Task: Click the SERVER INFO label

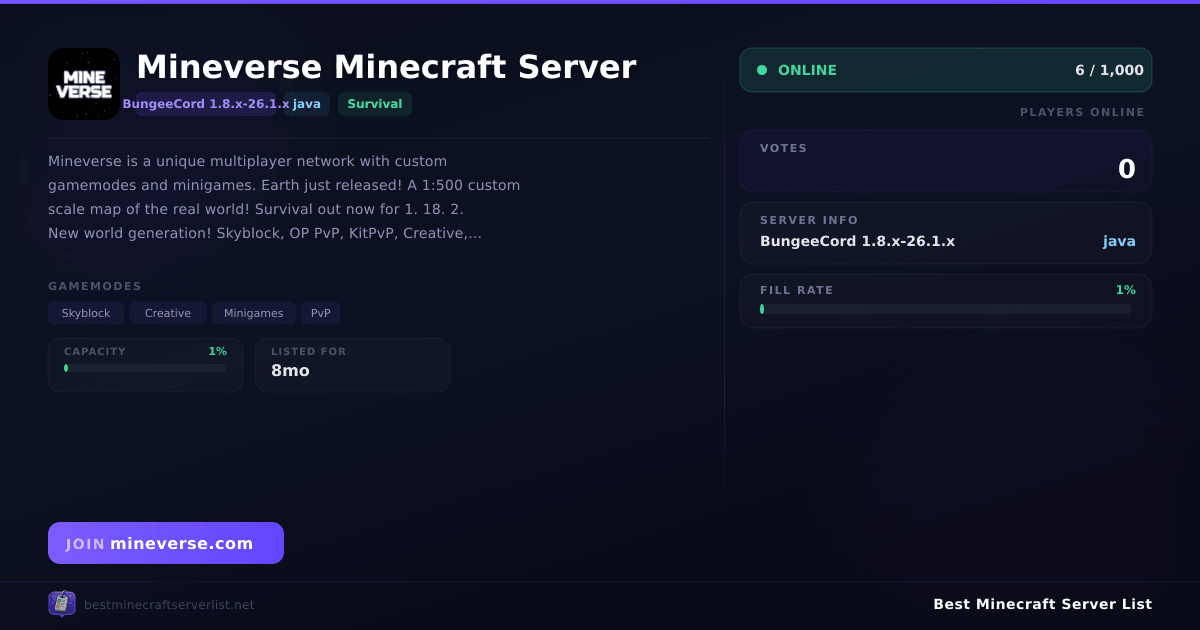Action: 809,220
